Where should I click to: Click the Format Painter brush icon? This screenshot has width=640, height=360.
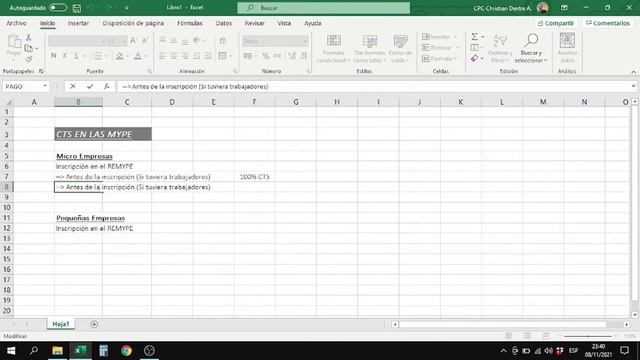(x=29, y=59)
